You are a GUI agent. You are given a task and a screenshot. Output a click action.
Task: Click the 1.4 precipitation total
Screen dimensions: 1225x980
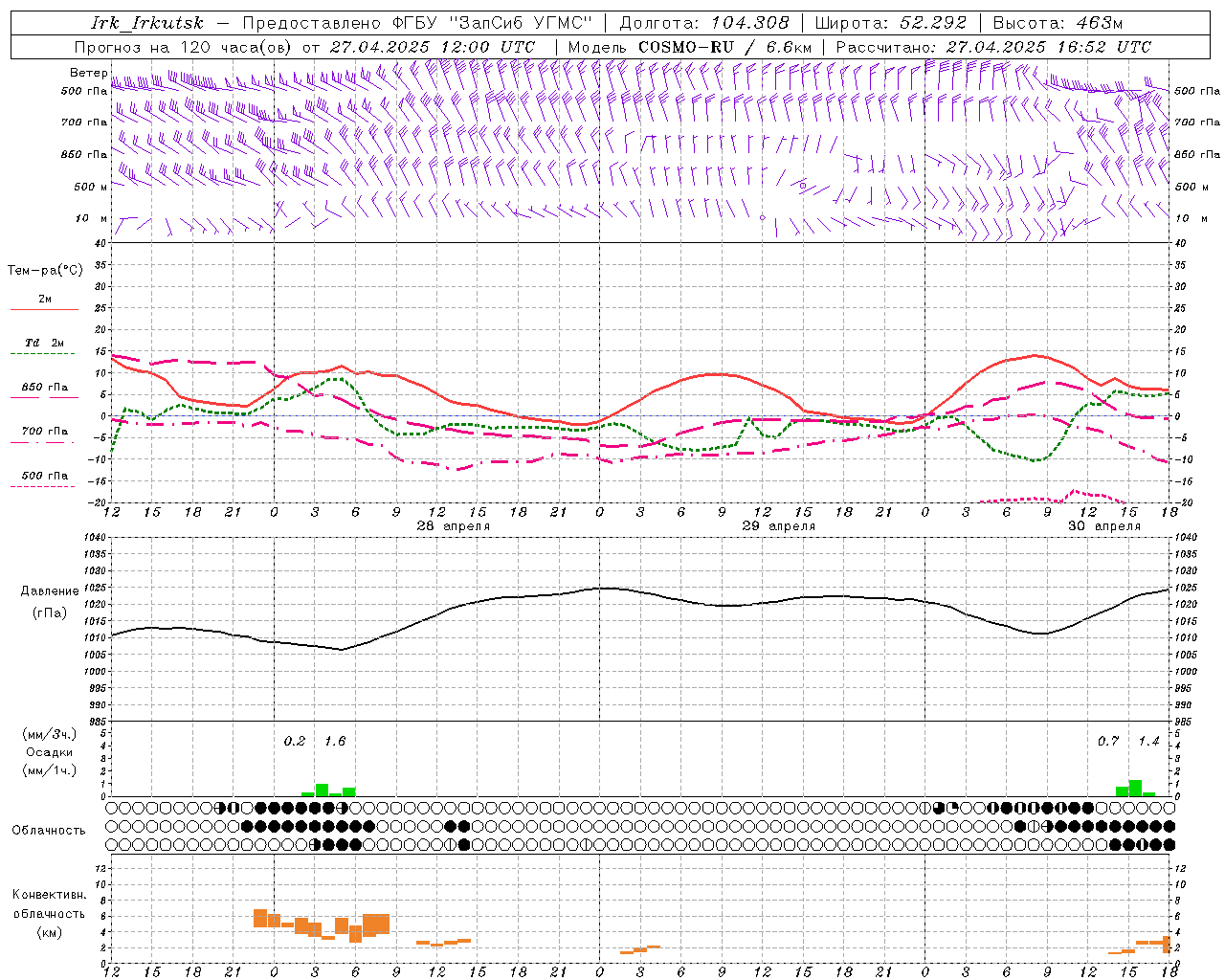coord(1148,742)
